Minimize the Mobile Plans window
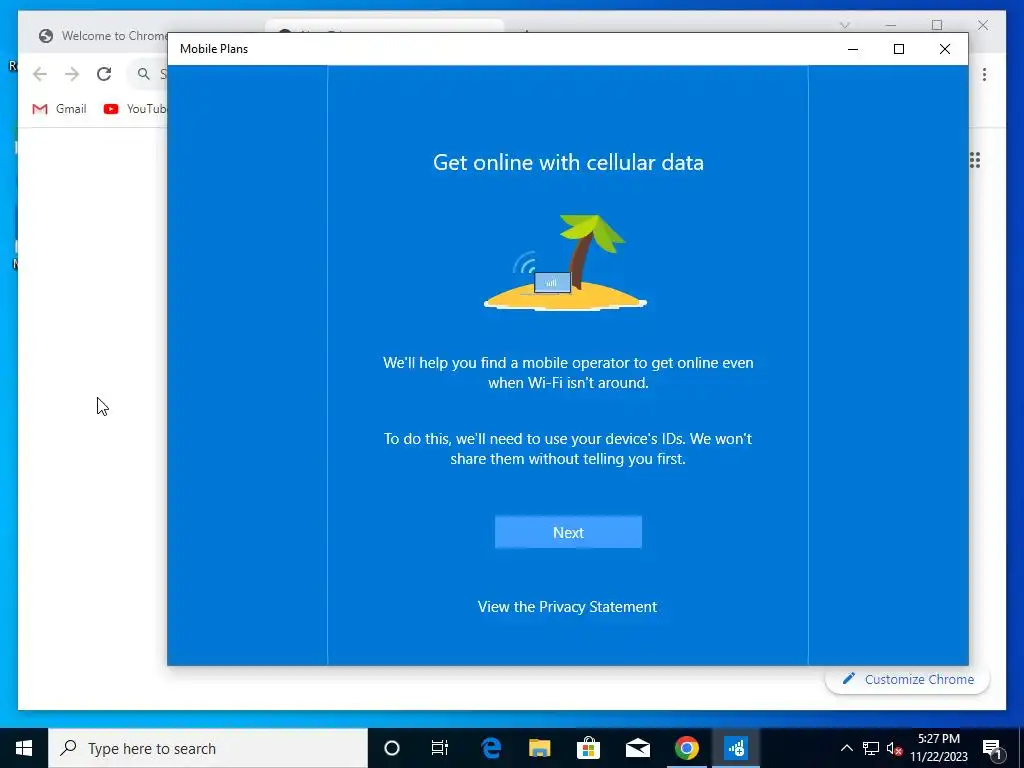The image size is (1024, 768). click(853, 49)
